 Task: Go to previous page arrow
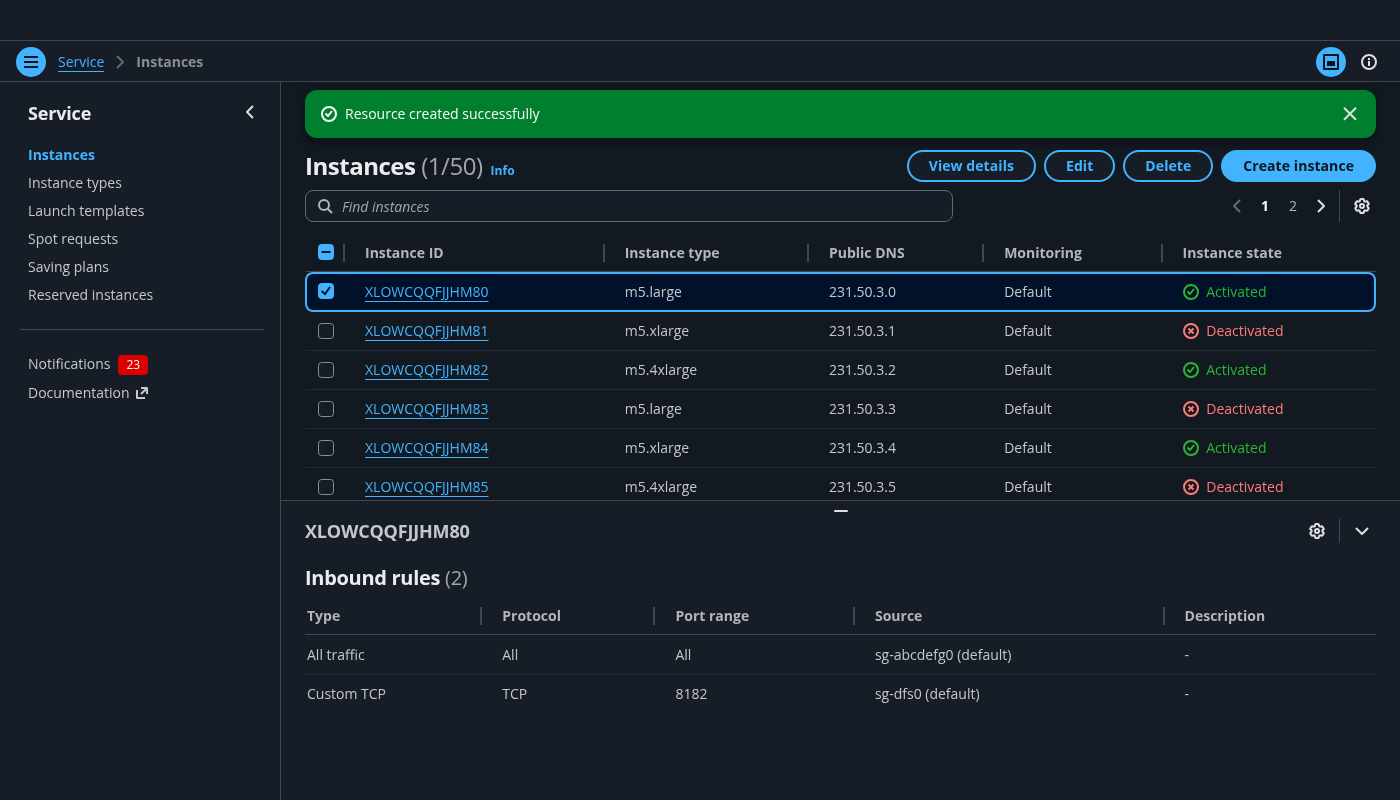point(1237,206)
